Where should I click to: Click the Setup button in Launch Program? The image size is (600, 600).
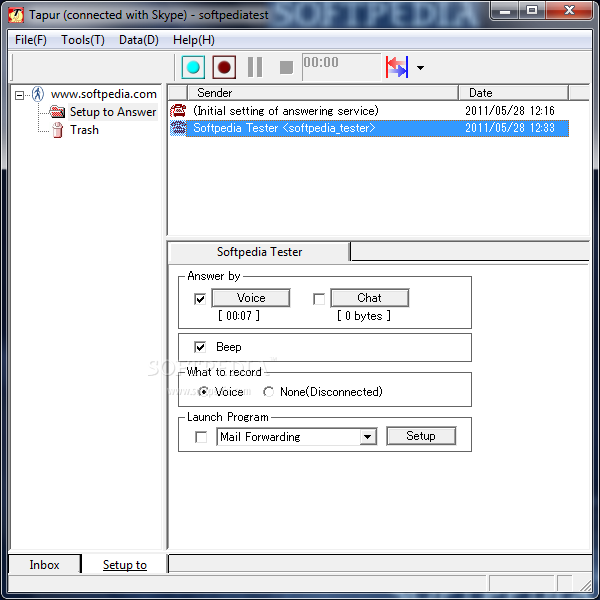[421, 436]
